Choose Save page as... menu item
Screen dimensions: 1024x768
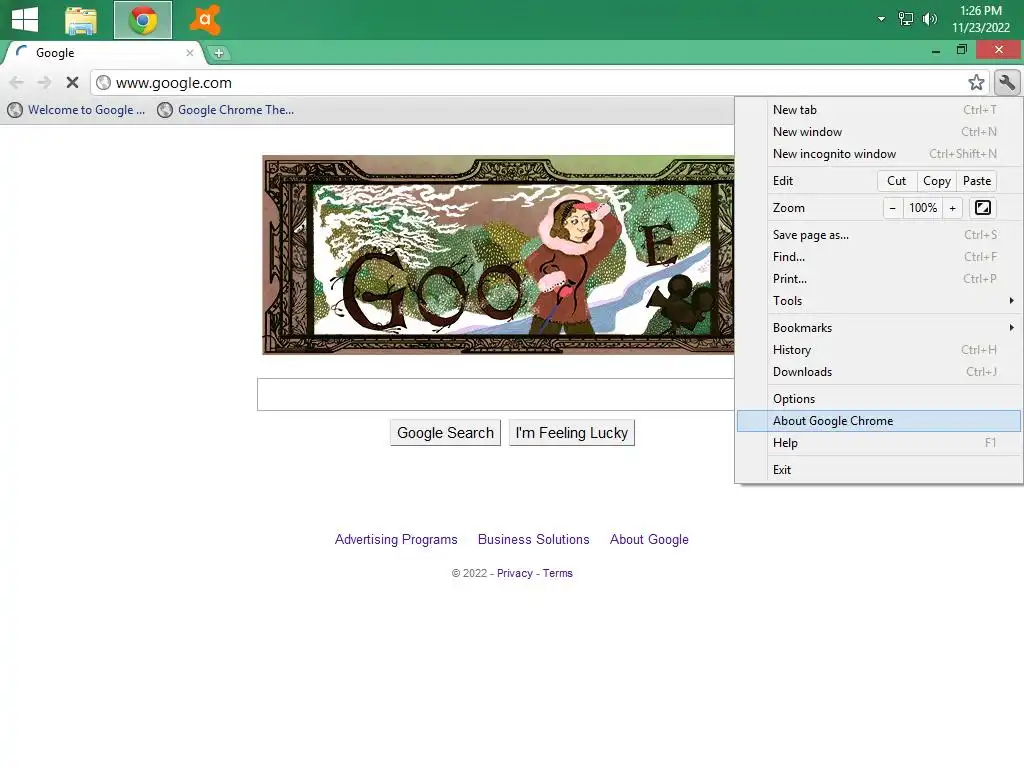pos(879,235)
